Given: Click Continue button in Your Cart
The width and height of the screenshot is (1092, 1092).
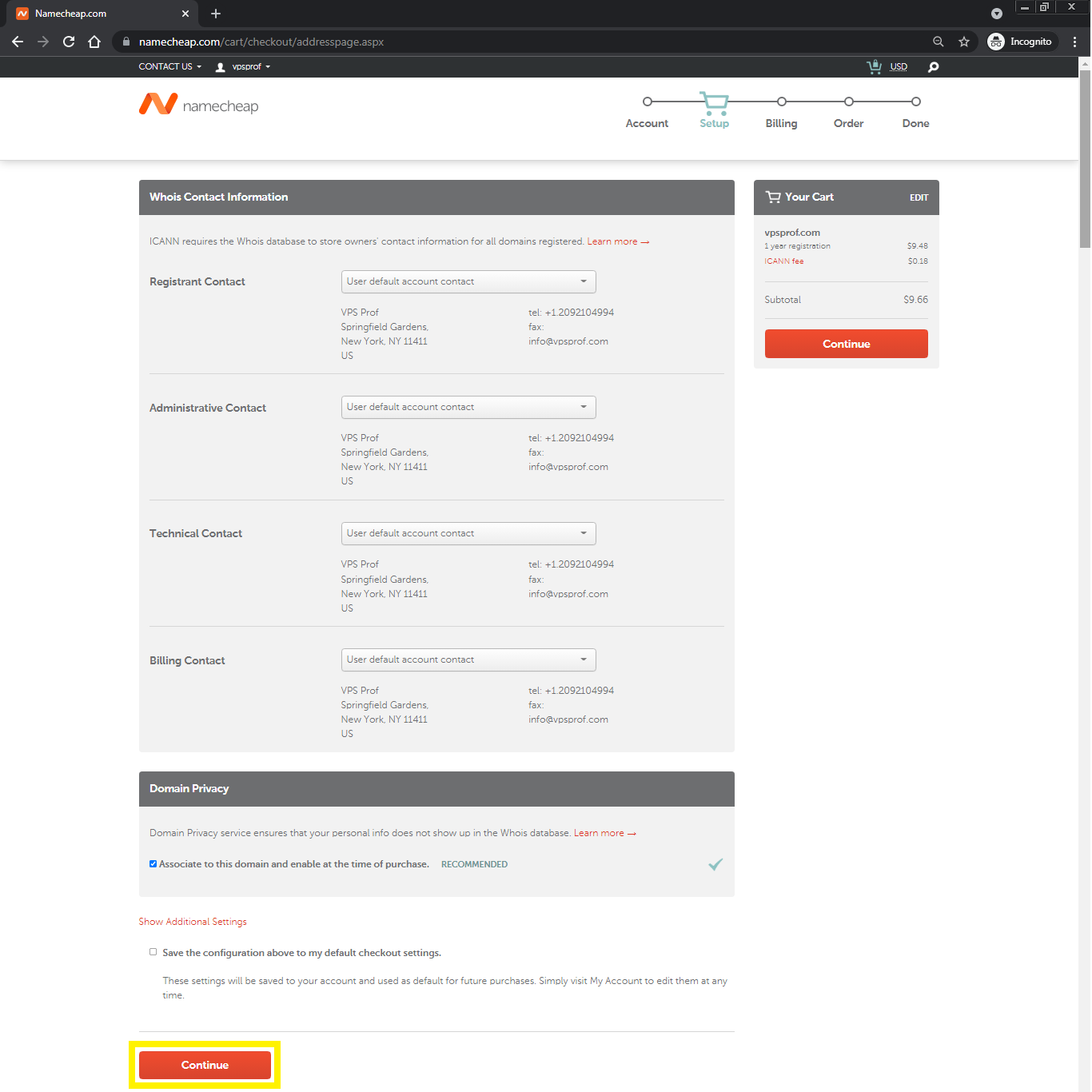Looking at the screenshot, I should coord(847,344).
